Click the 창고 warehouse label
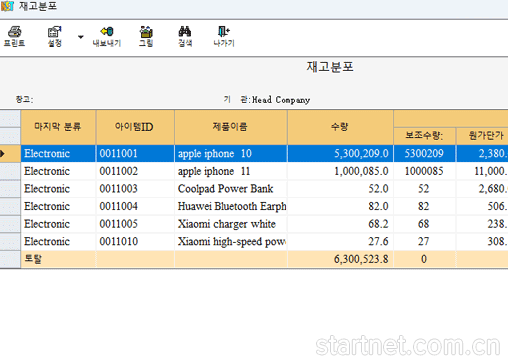508x361 pixels. click(24, 99)
